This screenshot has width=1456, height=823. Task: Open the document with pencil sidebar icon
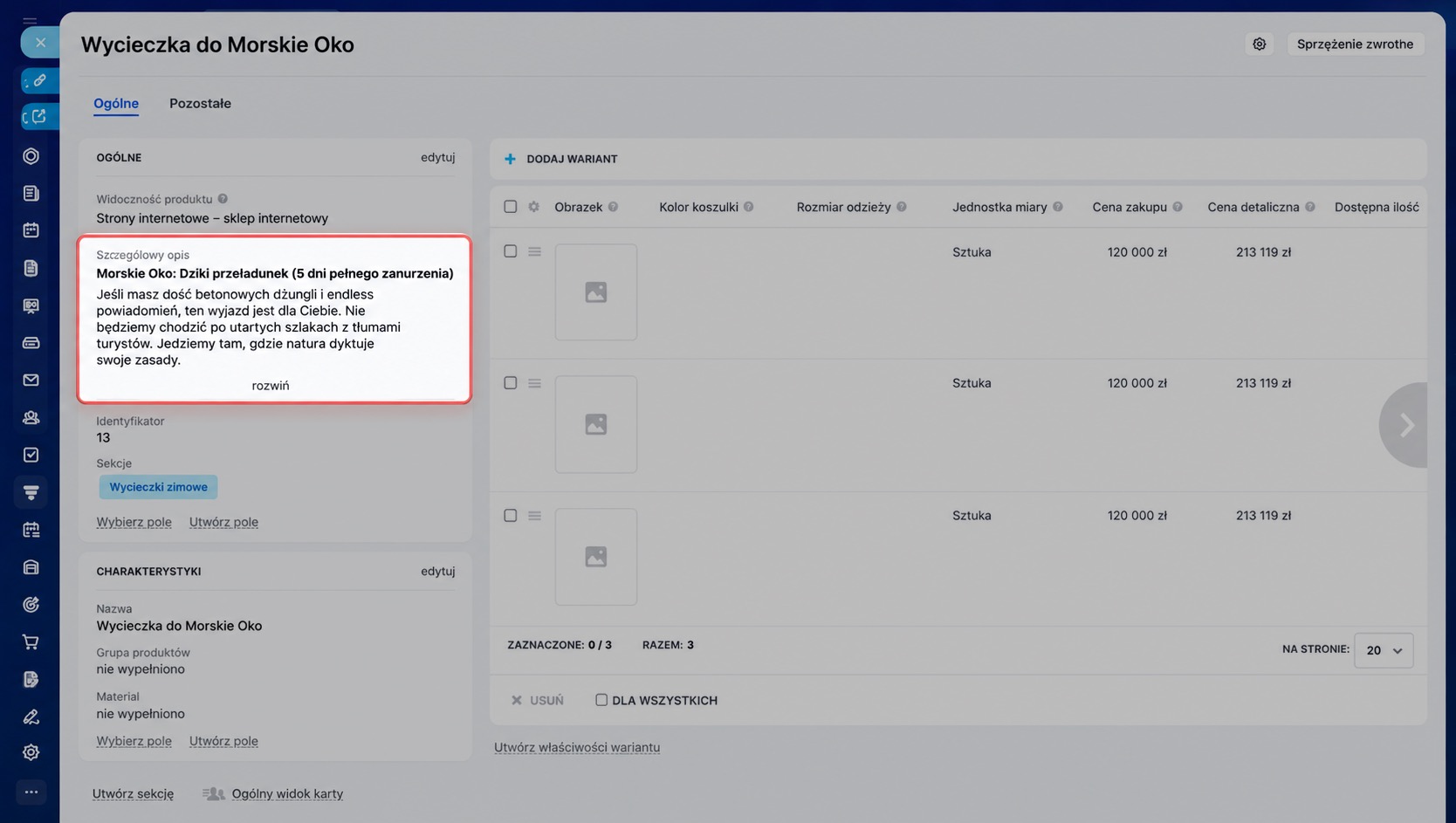pyautogui.click(x=31, y=679)
